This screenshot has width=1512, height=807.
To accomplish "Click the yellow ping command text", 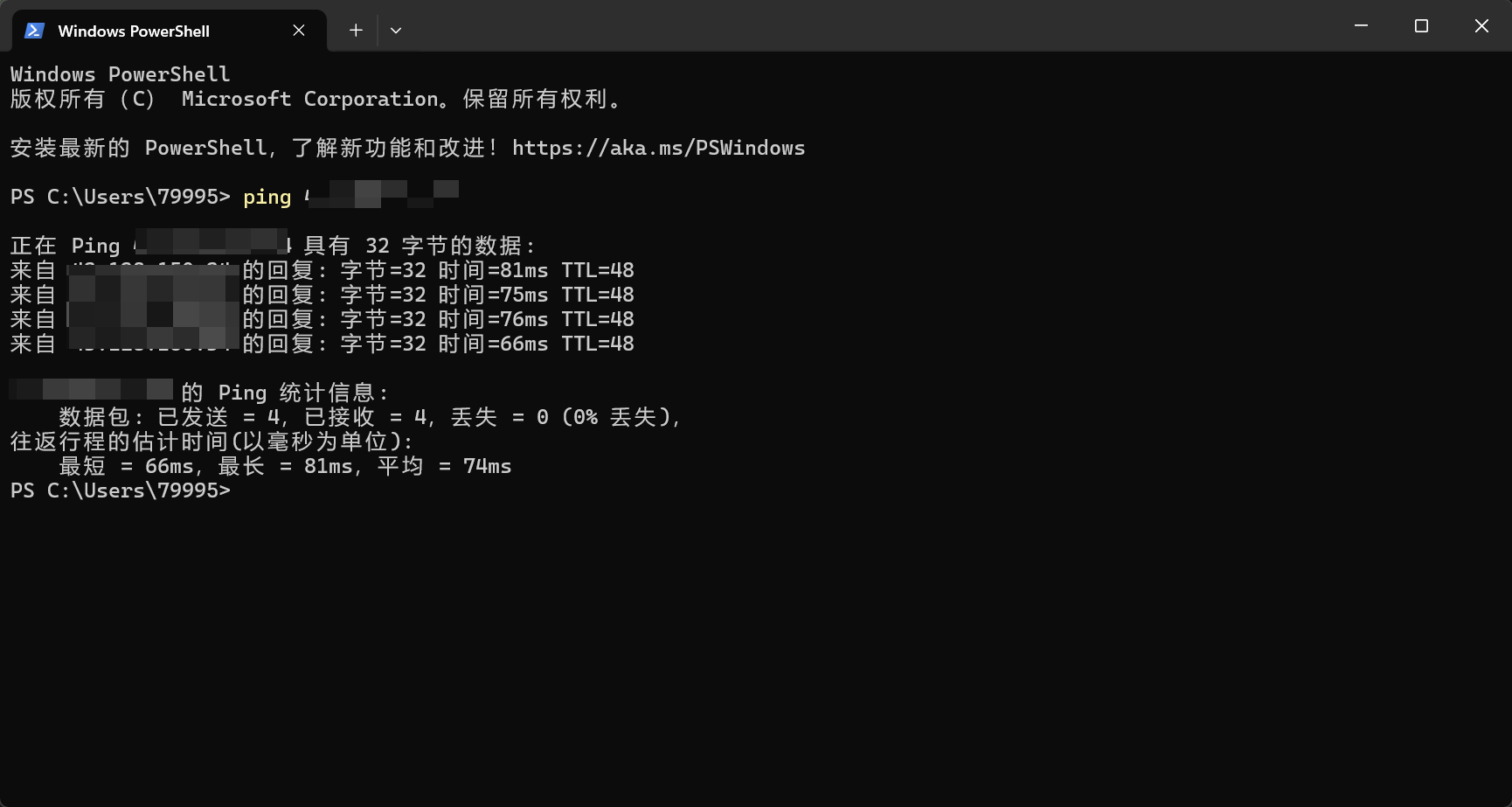I will (x=267, y=198).
